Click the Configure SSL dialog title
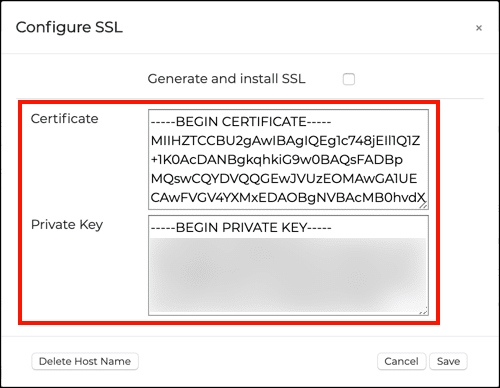500x388 pixels. pyautogui.click(x=69, y=27)
